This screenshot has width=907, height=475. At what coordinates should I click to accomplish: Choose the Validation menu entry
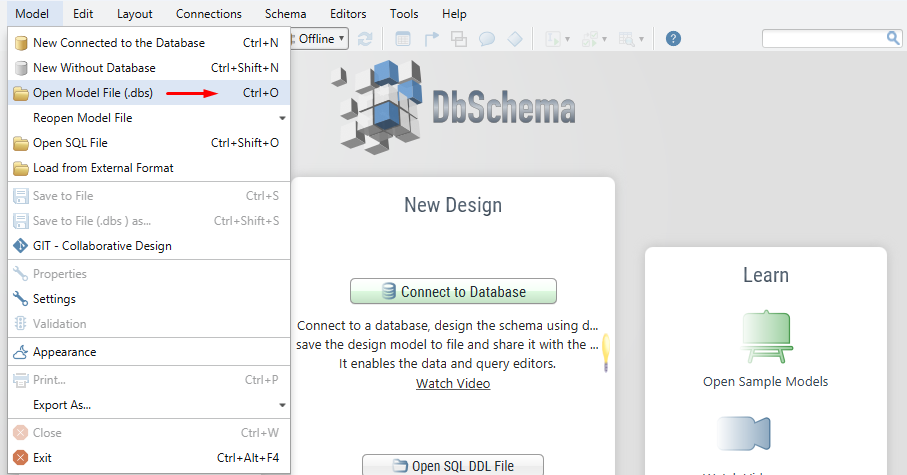click(x=149, y=323)
